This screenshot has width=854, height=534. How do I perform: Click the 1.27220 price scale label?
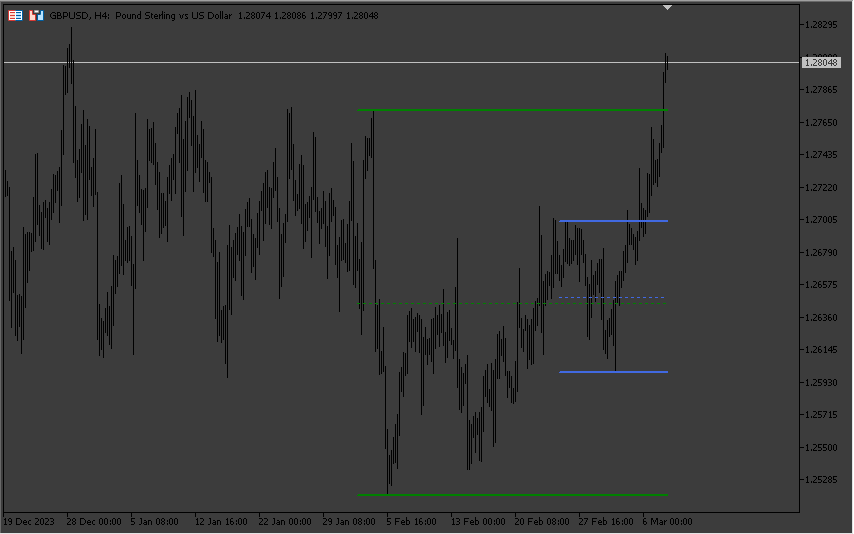click(x=821, y=187)
